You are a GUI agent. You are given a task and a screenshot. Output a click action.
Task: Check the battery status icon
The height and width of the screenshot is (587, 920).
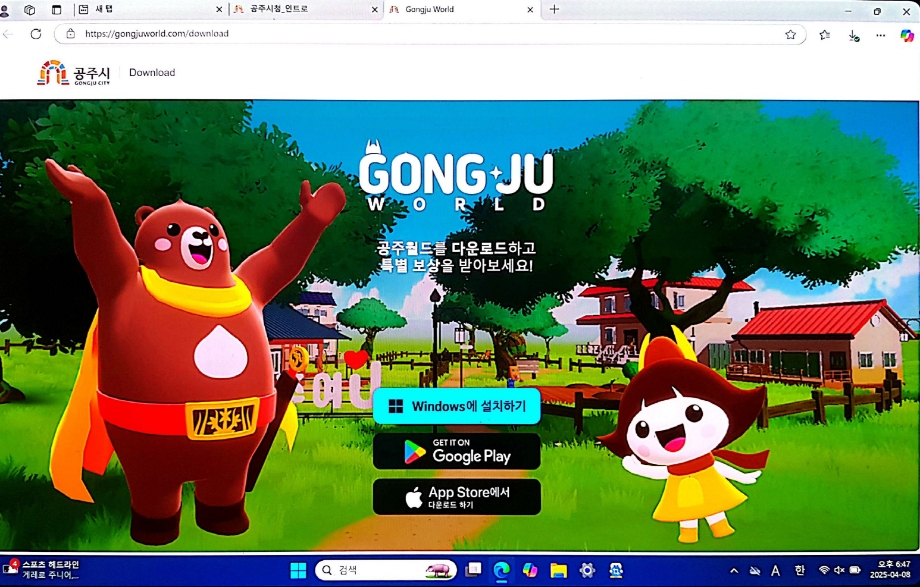point(855,570)
